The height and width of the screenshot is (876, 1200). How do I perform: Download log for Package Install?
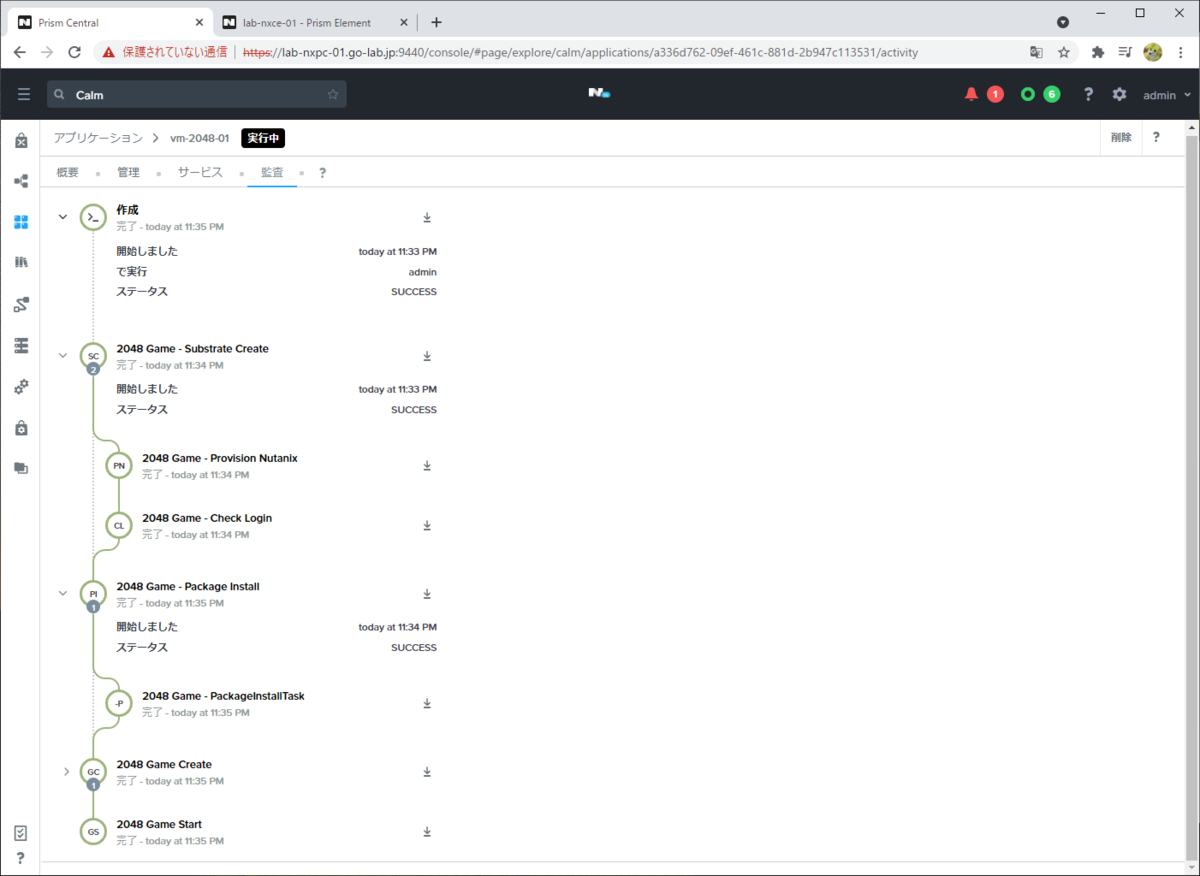coord(427,594)
